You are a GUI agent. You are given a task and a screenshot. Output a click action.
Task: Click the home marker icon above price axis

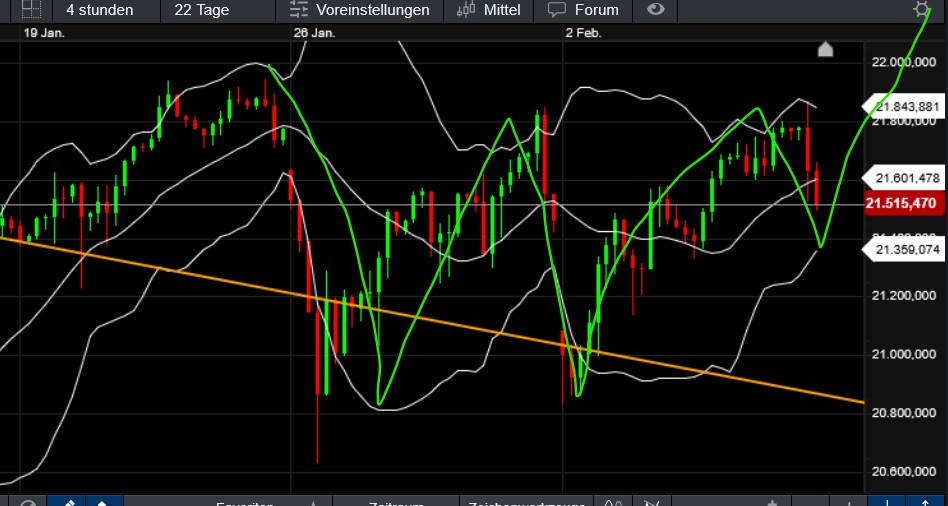click(825, 49)
